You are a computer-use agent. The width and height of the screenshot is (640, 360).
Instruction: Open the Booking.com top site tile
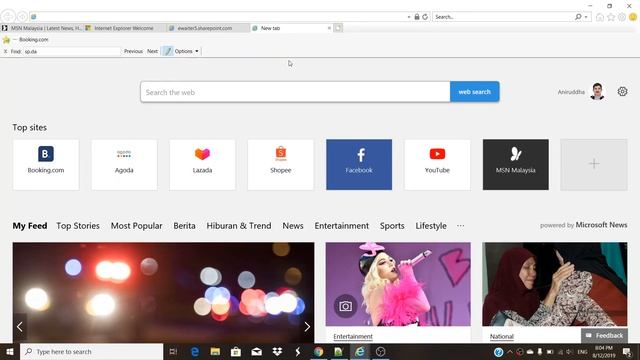46,164
